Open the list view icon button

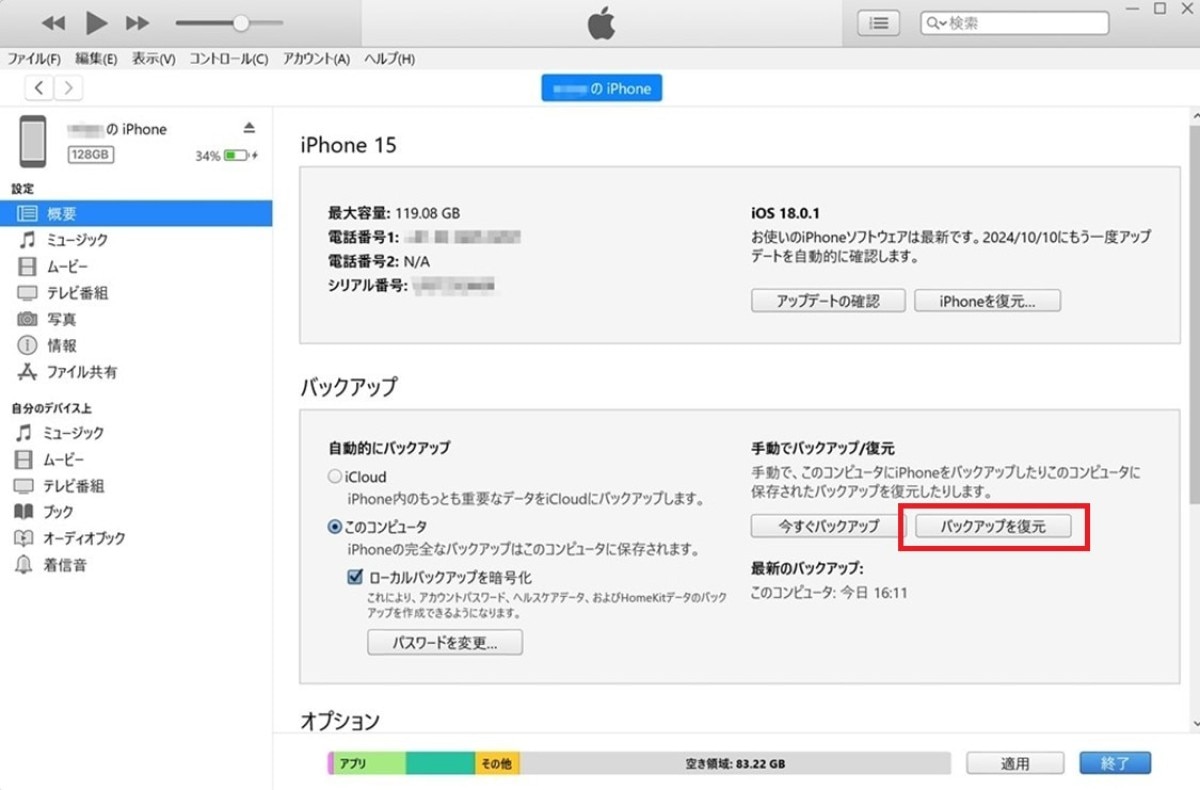(878, 23)
